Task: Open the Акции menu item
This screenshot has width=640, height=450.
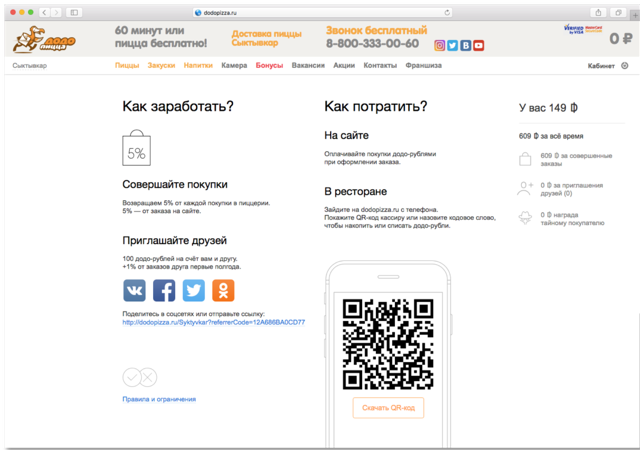Action: (344, 65)
